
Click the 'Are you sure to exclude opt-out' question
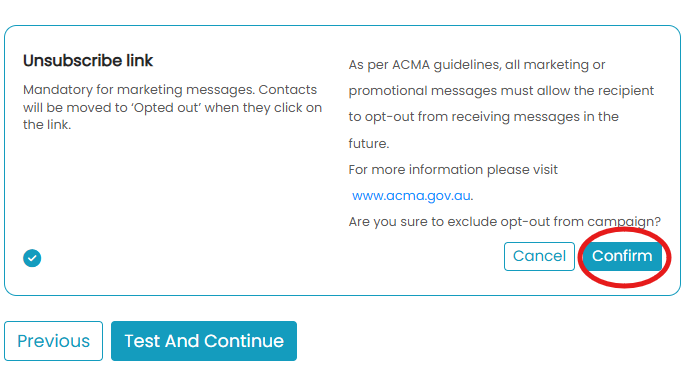click(x=505, y=222)
